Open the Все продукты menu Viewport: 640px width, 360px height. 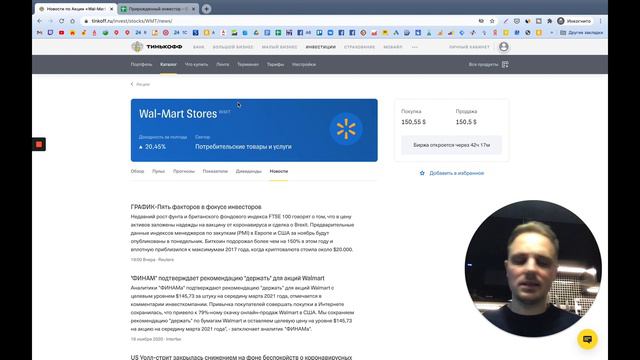(x=483, y=64)
